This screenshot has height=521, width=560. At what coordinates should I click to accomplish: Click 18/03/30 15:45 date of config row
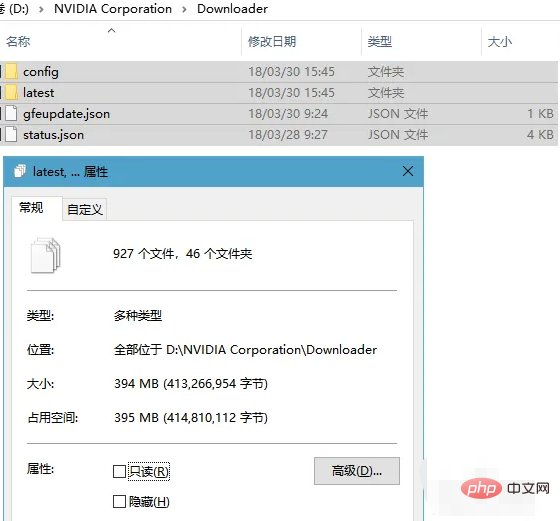click(291, 72)
